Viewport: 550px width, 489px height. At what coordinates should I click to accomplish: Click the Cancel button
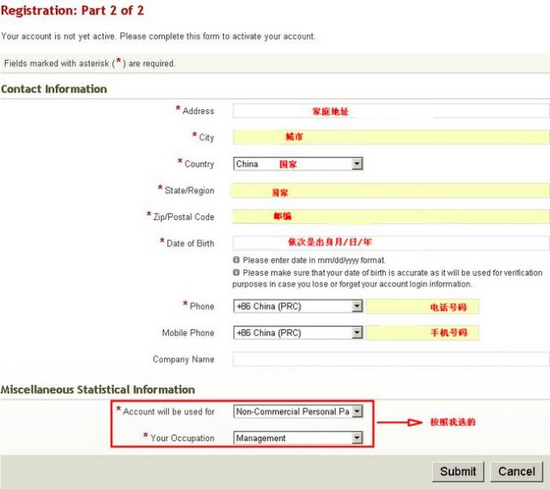pos(516,471)
